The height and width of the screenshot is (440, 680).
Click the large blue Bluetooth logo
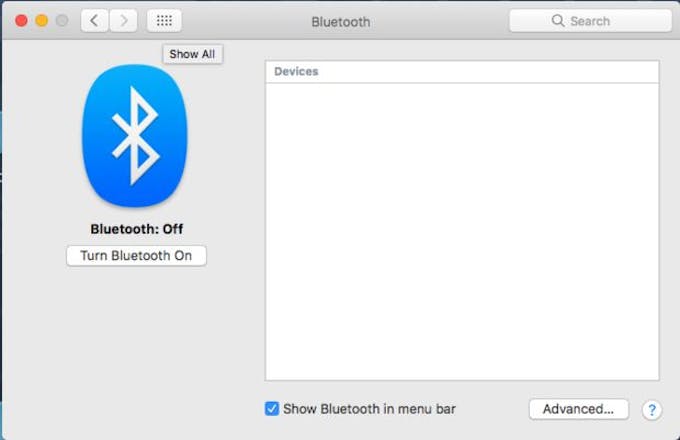coord(135,136)
